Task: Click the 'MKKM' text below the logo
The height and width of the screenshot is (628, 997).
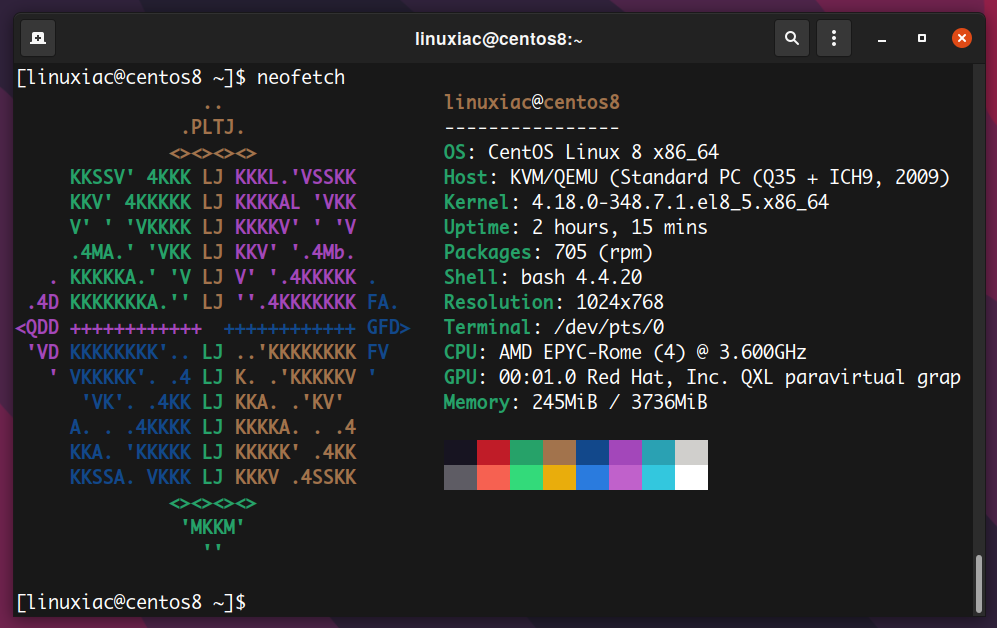Action: pyautogui.click(x=213, y=528)
